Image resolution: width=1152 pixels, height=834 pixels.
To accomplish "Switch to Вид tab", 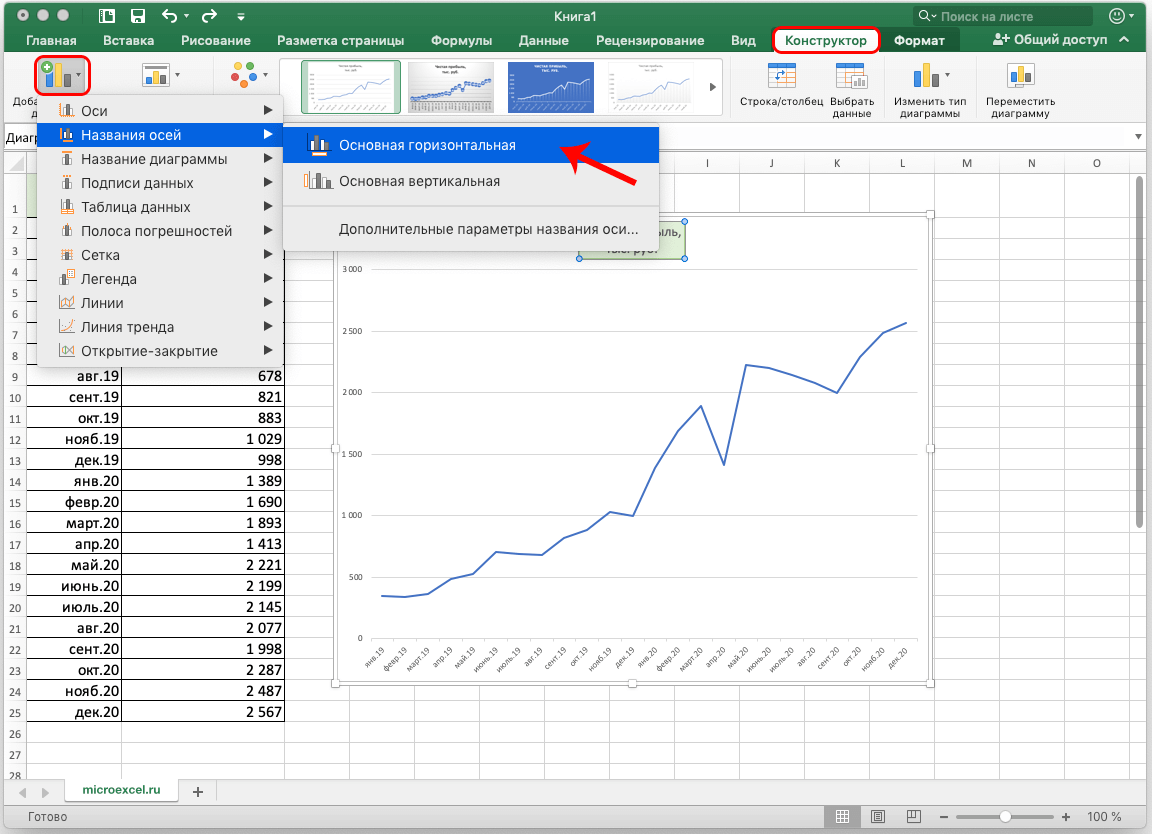I will click(744, 40).
